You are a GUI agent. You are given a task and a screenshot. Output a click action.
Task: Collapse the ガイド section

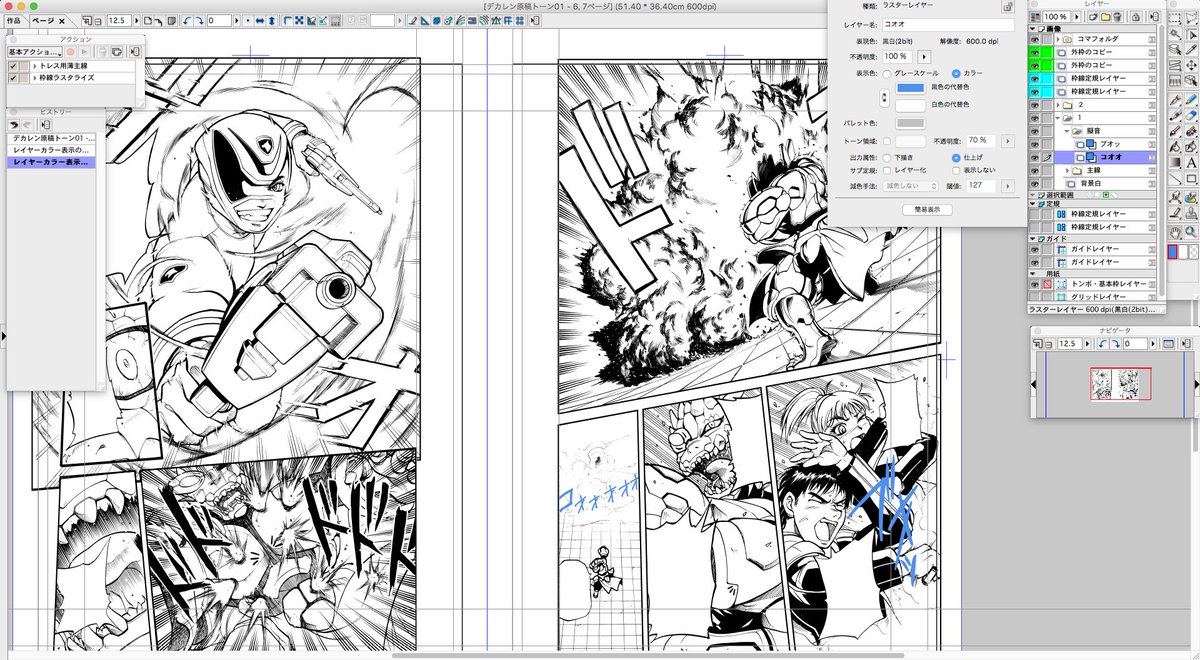pyautogui.click(x=1033, y=239)
